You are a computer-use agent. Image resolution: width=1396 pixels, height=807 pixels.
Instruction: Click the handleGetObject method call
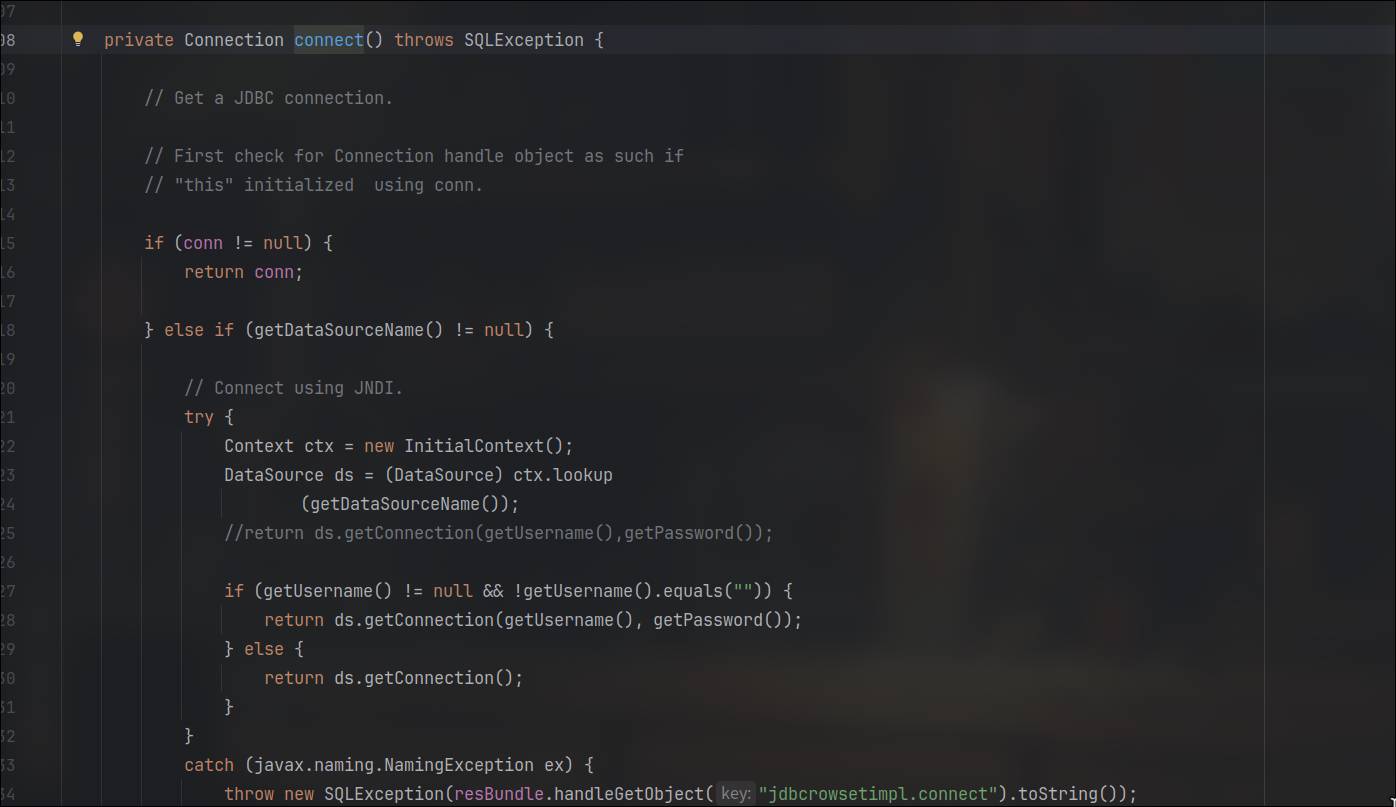click(x=628, y=794)
